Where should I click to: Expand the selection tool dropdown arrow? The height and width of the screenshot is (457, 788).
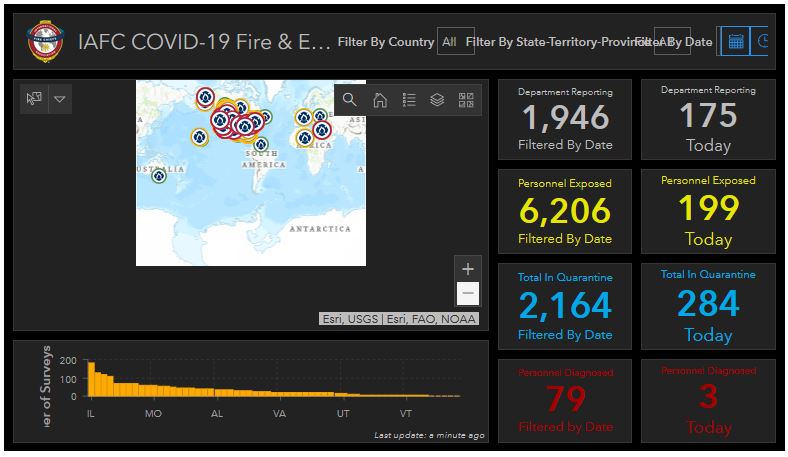pyautogui.click(x=59, y=98)
